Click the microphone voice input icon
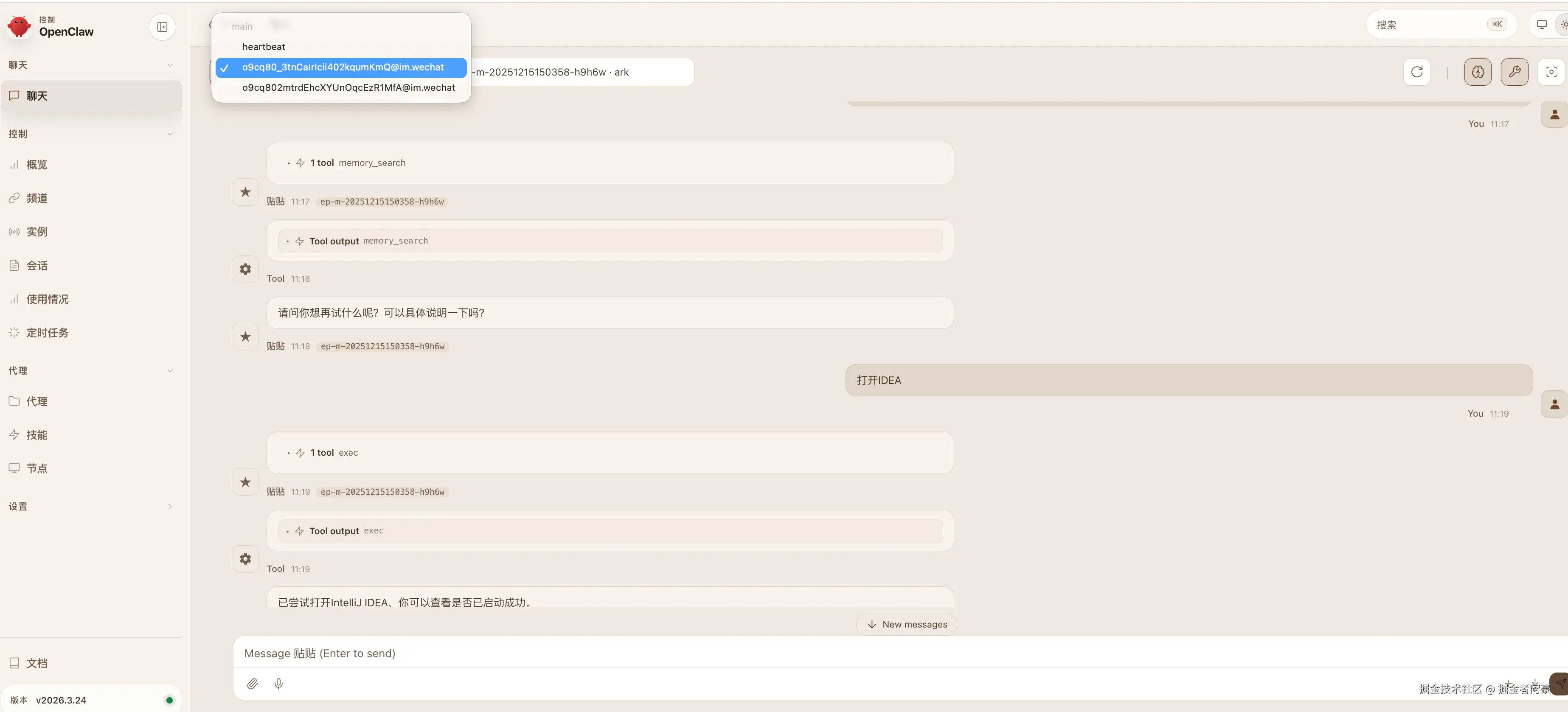Viewport: 1568px width, 712px height. (x=279, y=684)
